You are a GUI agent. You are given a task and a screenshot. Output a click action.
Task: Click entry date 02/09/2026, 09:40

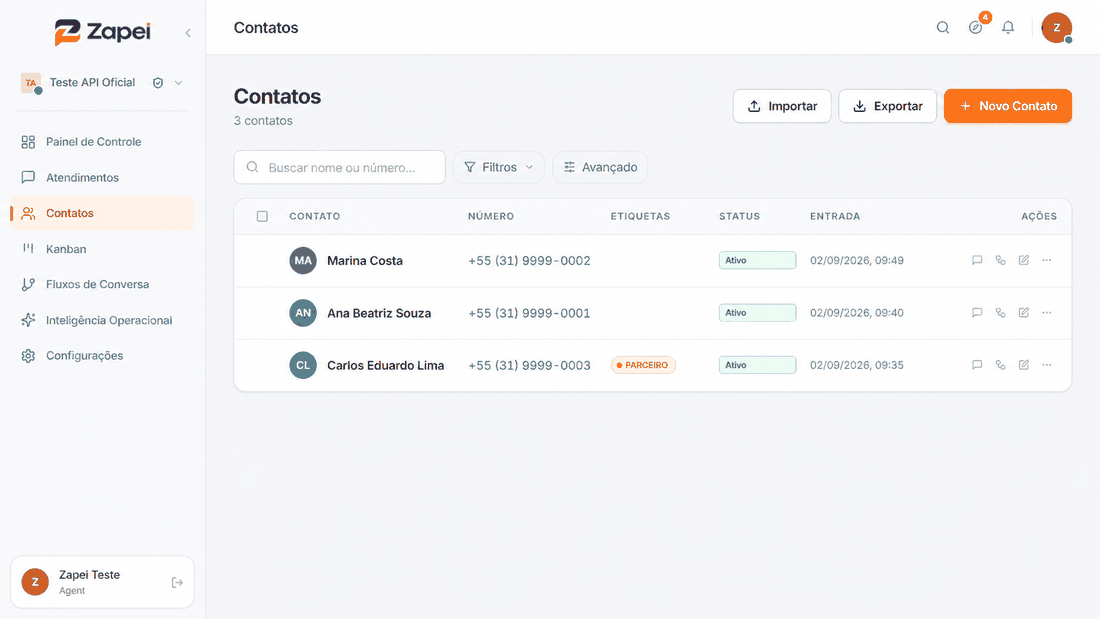pyautogui.click(x=857, y=313)
